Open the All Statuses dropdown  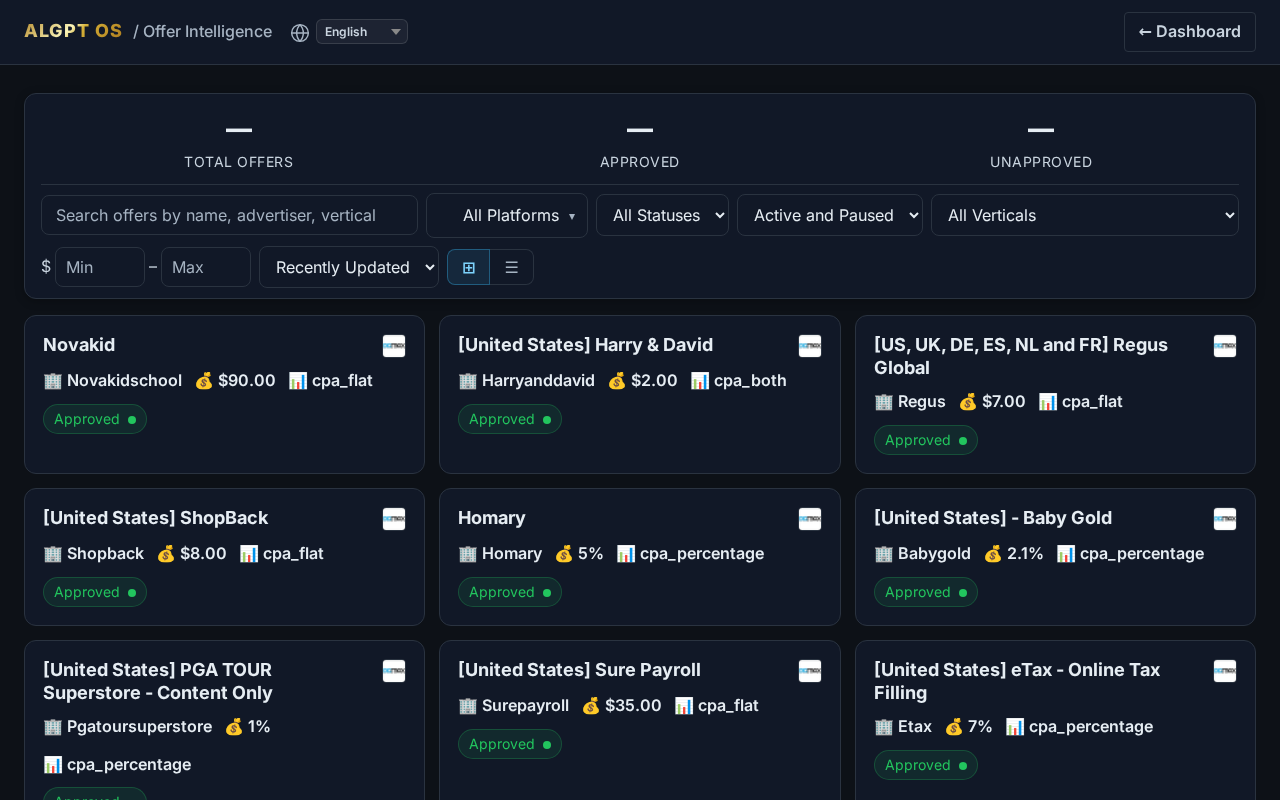[662, 215]
